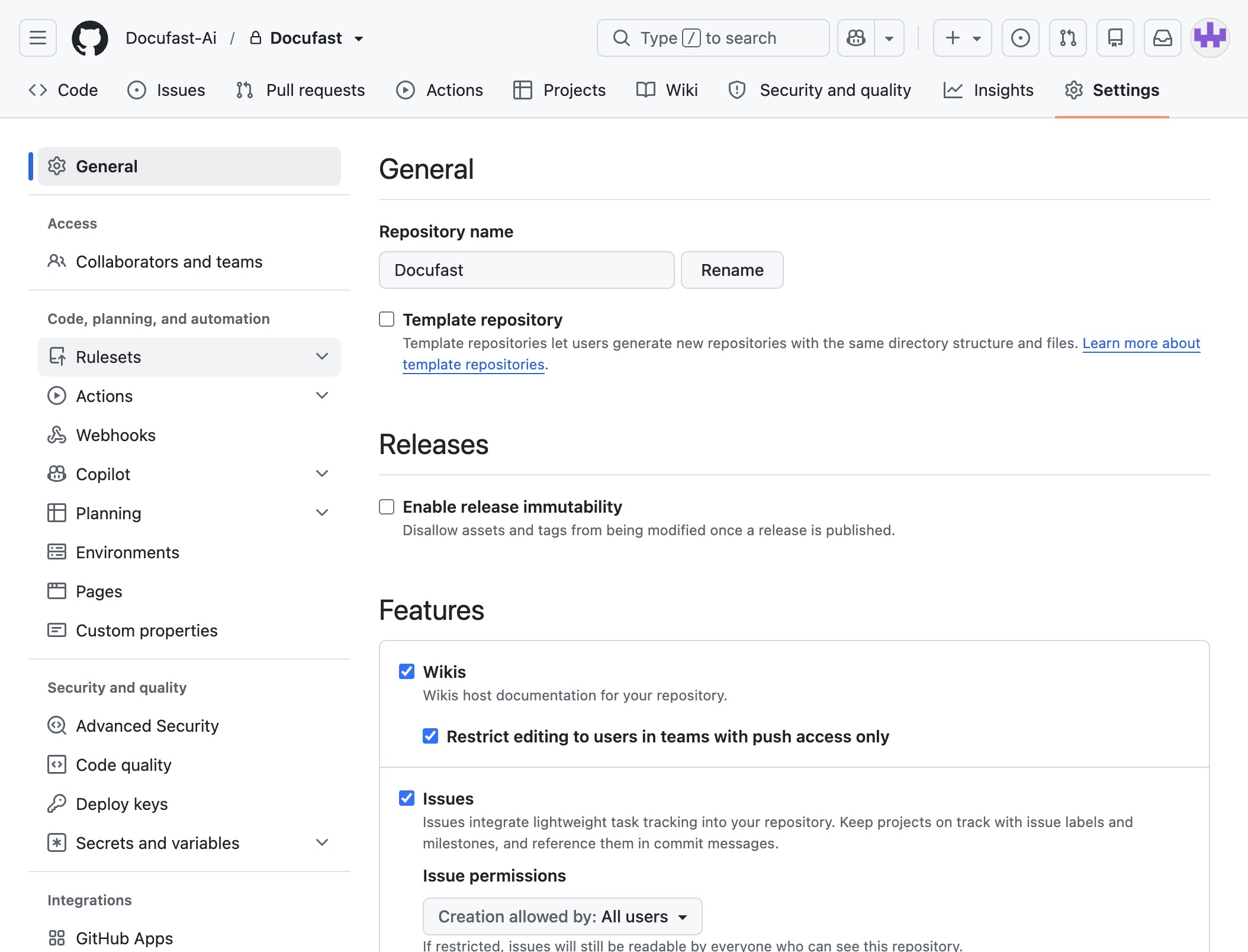The image size is (1248, 952).
Task: Open Code quality settings page
Action: pyautogui.click(x=189, y=765)
